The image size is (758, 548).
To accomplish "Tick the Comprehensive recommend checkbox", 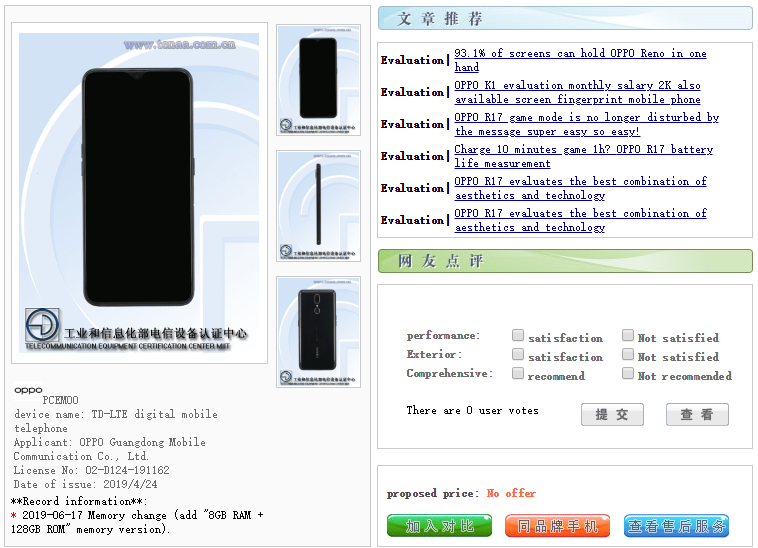I will pyautogui.click(x=518, y=374).
